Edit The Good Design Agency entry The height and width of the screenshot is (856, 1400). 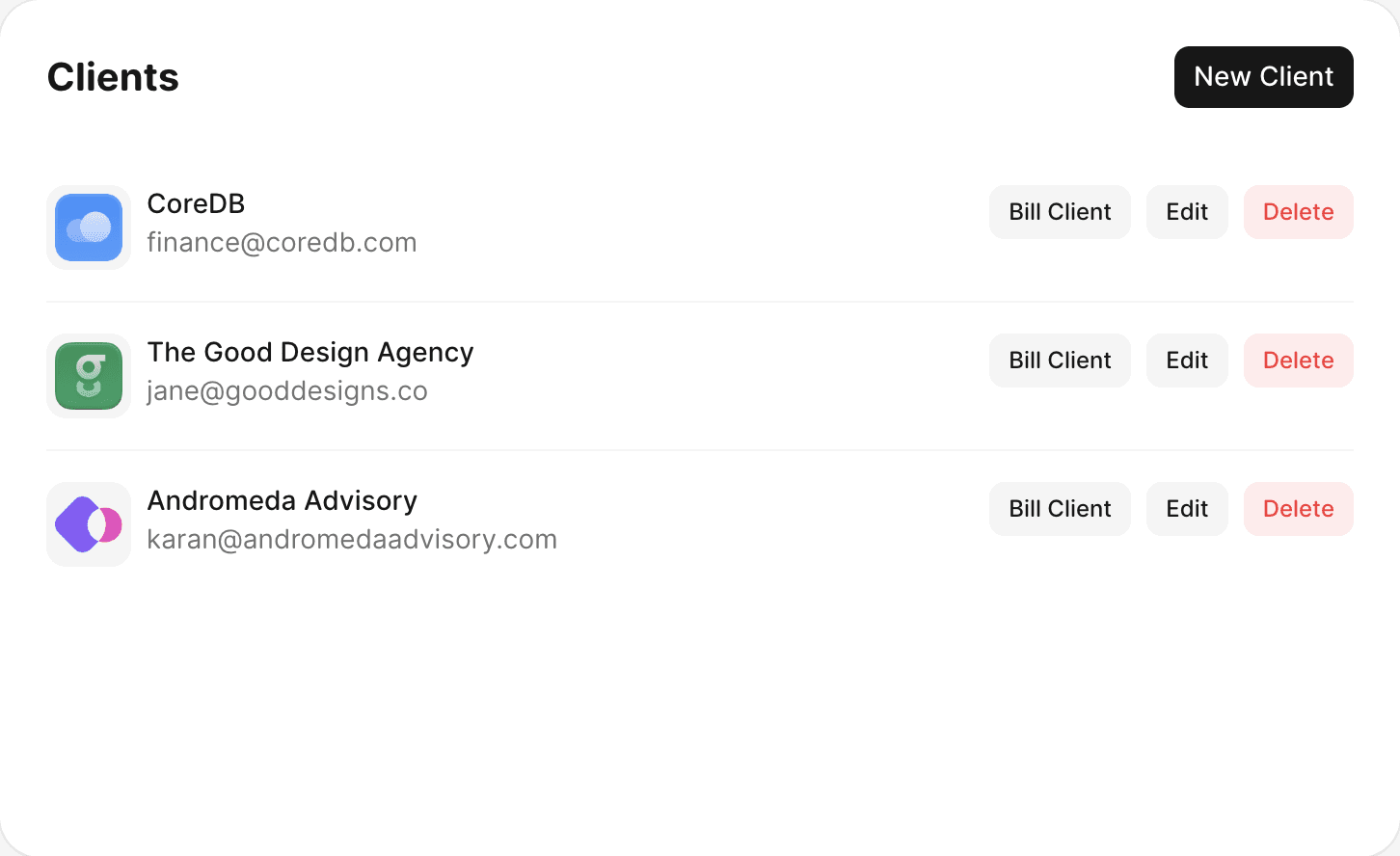[1187, 361]
